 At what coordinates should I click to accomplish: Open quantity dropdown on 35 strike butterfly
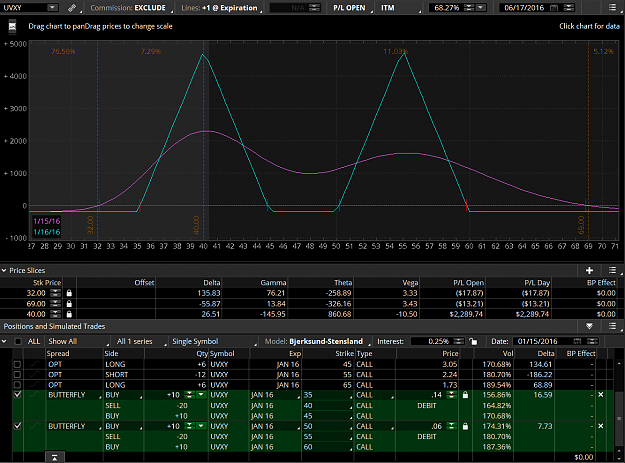click(201, 395)
